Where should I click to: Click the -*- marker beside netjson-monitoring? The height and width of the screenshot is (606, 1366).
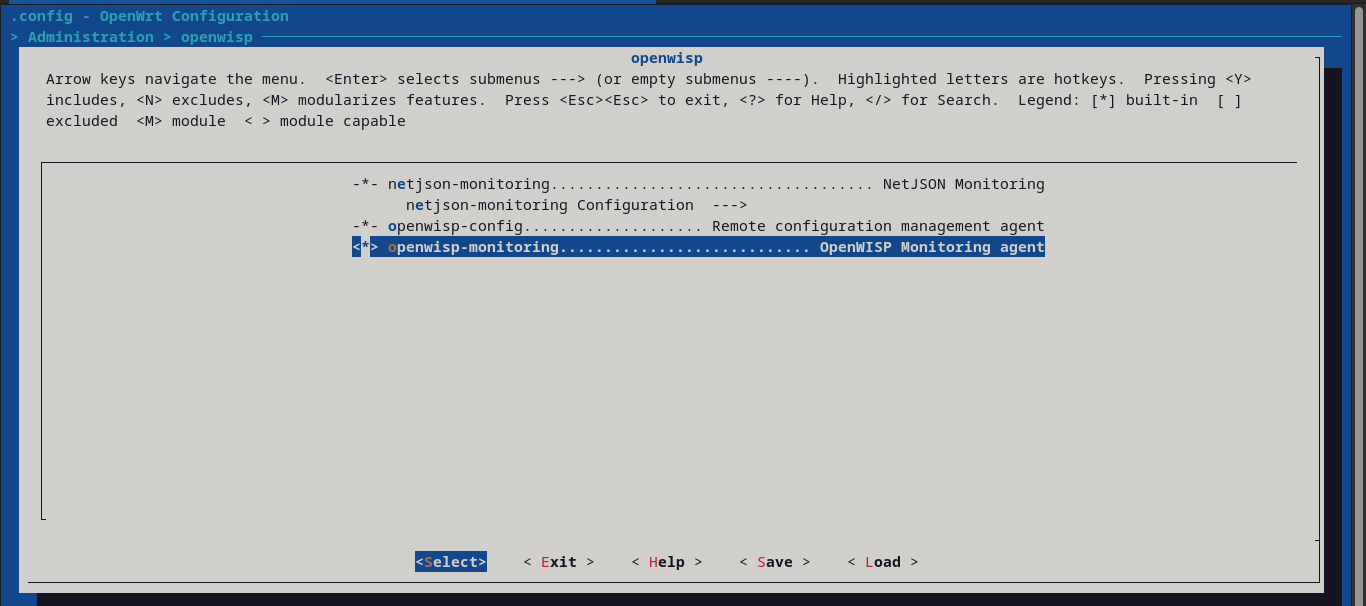pos(365,184)
